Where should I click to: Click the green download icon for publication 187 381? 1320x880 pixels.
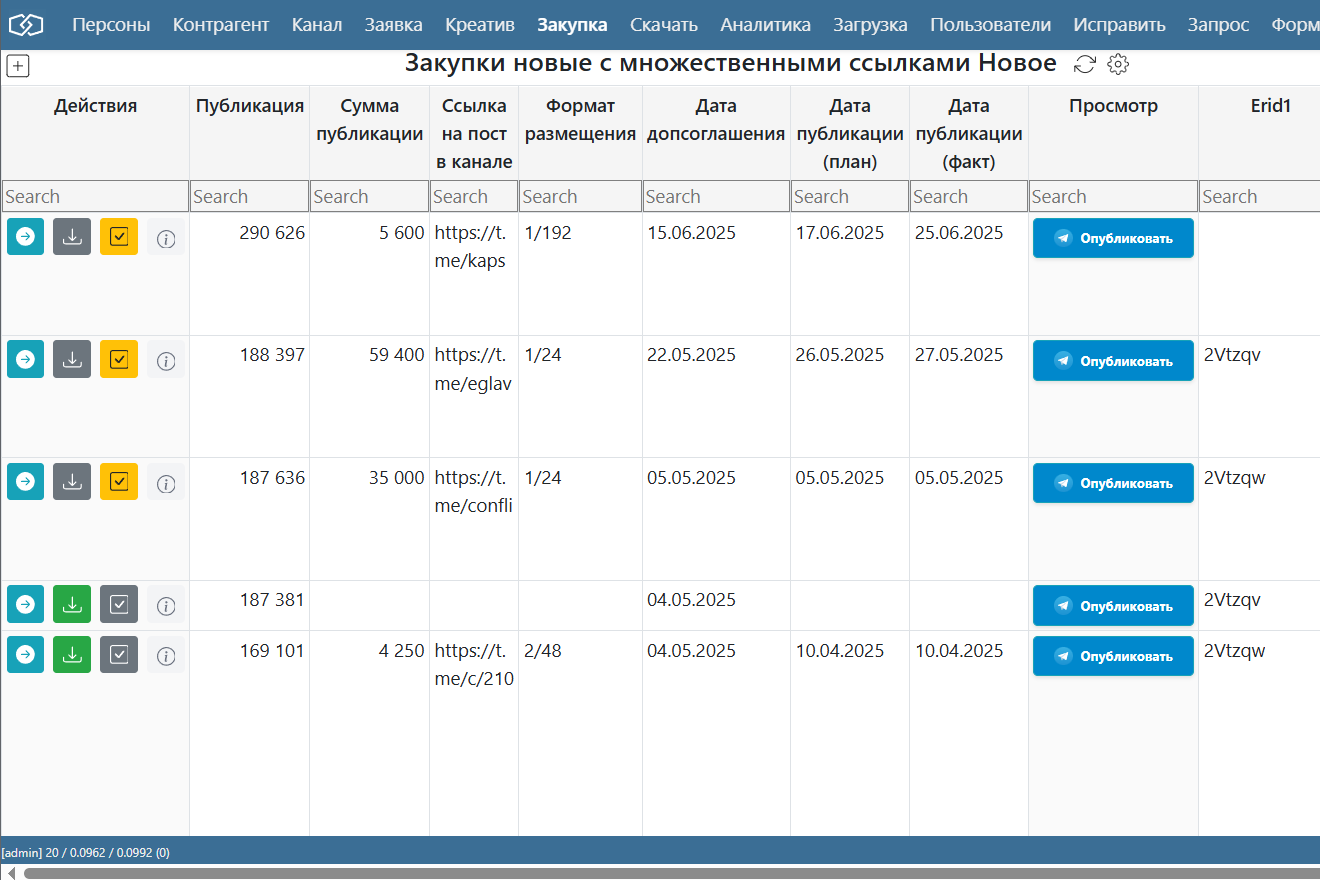click(x=72, y=604)
